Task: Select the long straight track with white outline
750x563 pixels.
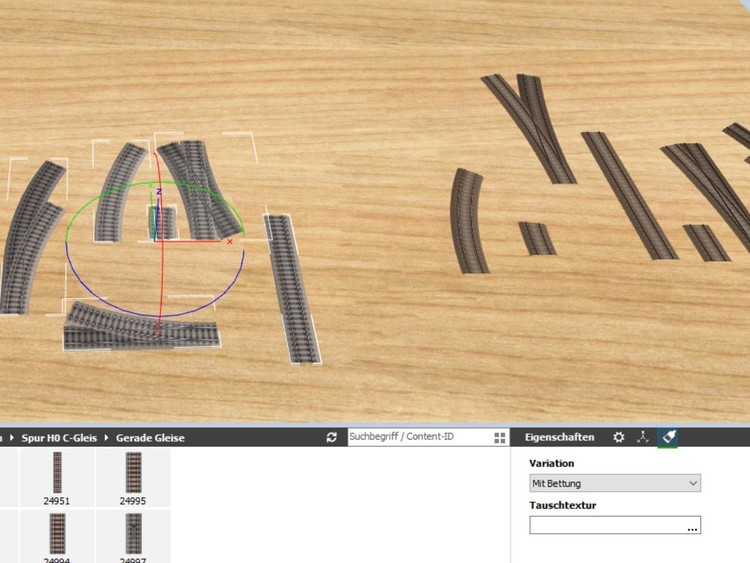Action: tap(292, 288)
